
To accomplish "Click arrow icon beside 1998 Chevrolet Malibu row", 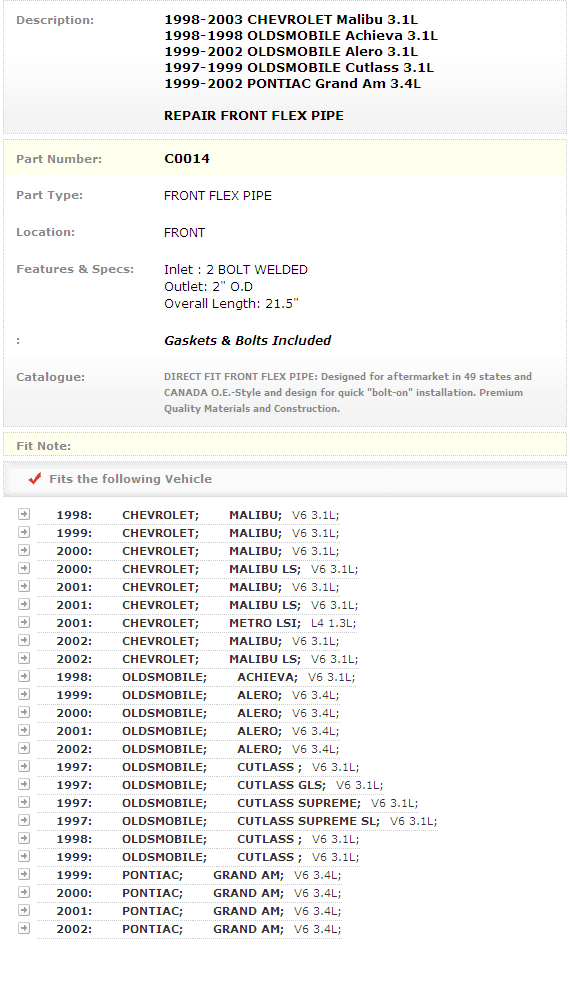I will pos(24,514).
